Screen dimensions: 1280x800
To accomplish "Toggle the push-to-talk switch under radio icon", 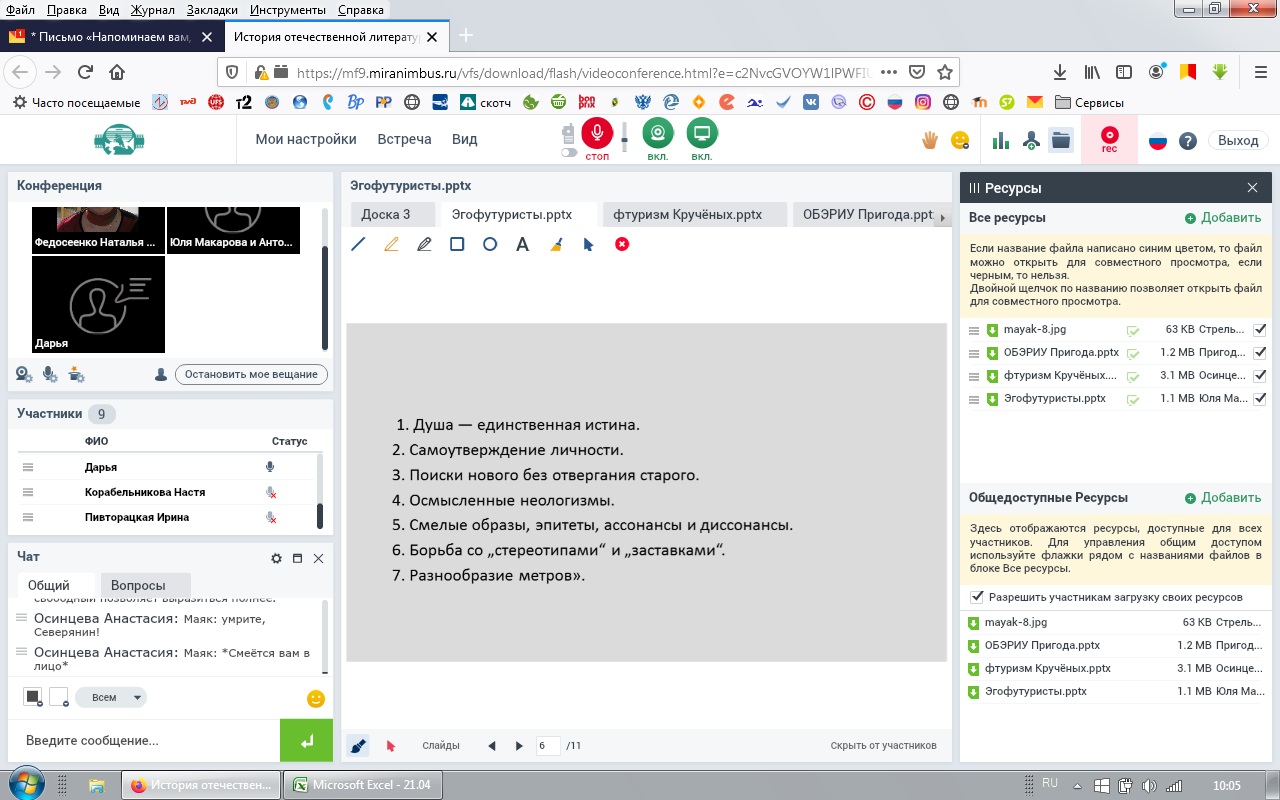I will coord(567,153).
